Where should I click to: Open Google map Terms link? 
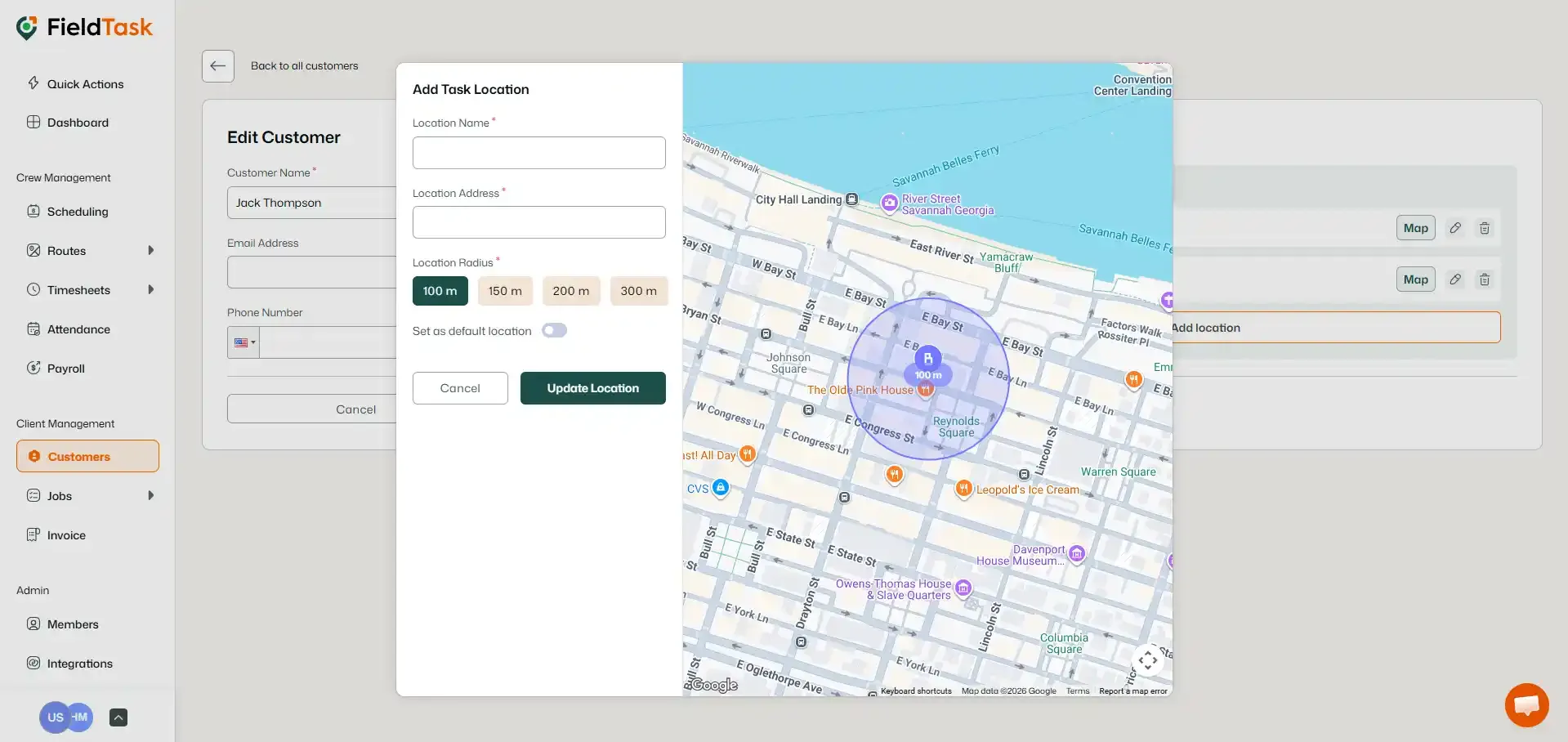(1078, 691)
